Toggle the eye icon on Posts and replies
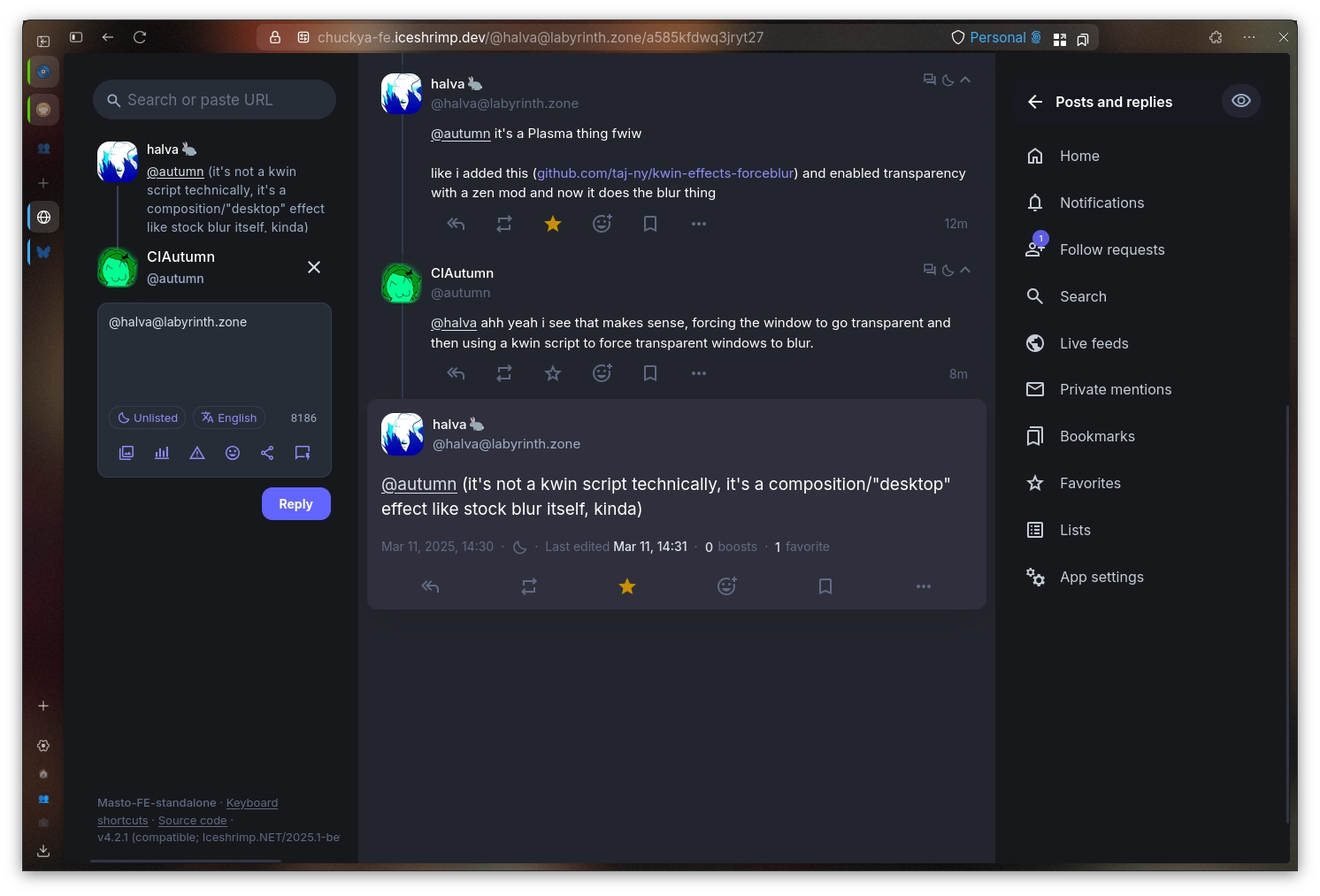1320x896 pixels. pos(1240,101)
